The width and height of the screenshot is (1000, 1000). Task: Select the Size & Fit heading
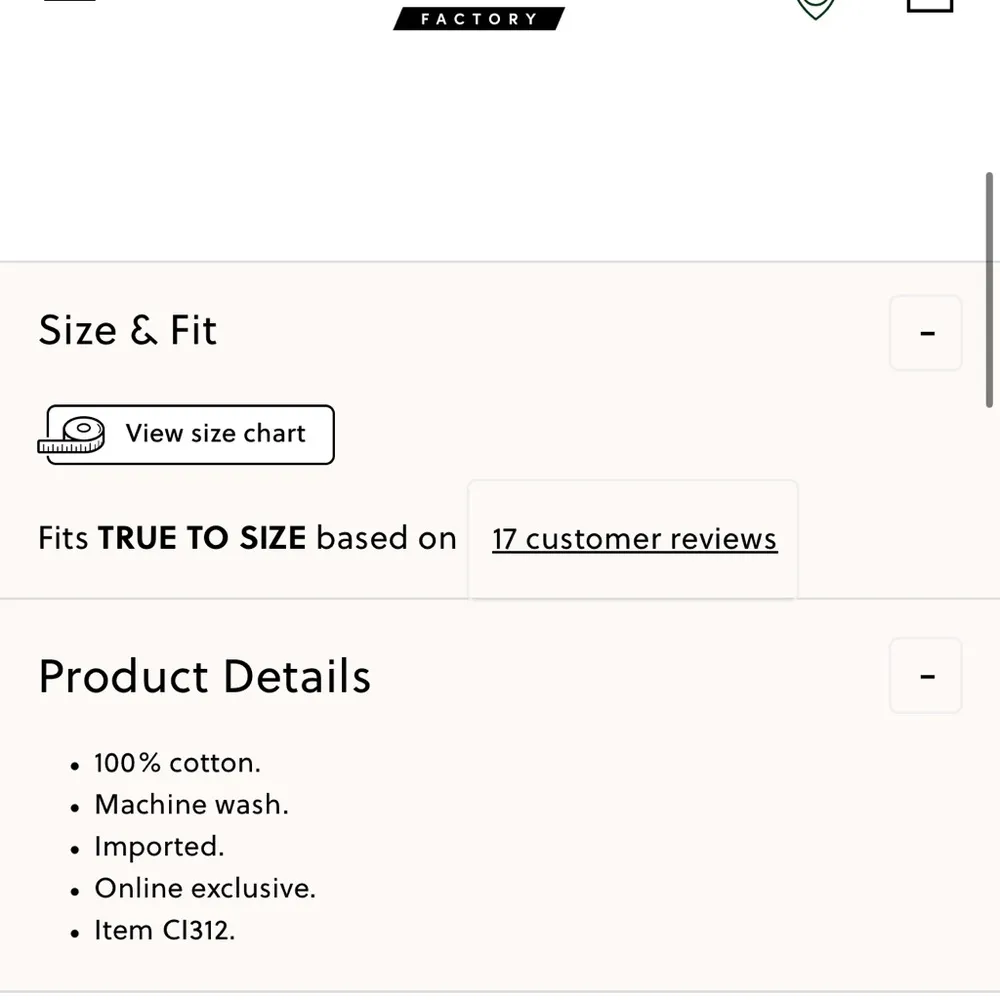pos(127,330)
